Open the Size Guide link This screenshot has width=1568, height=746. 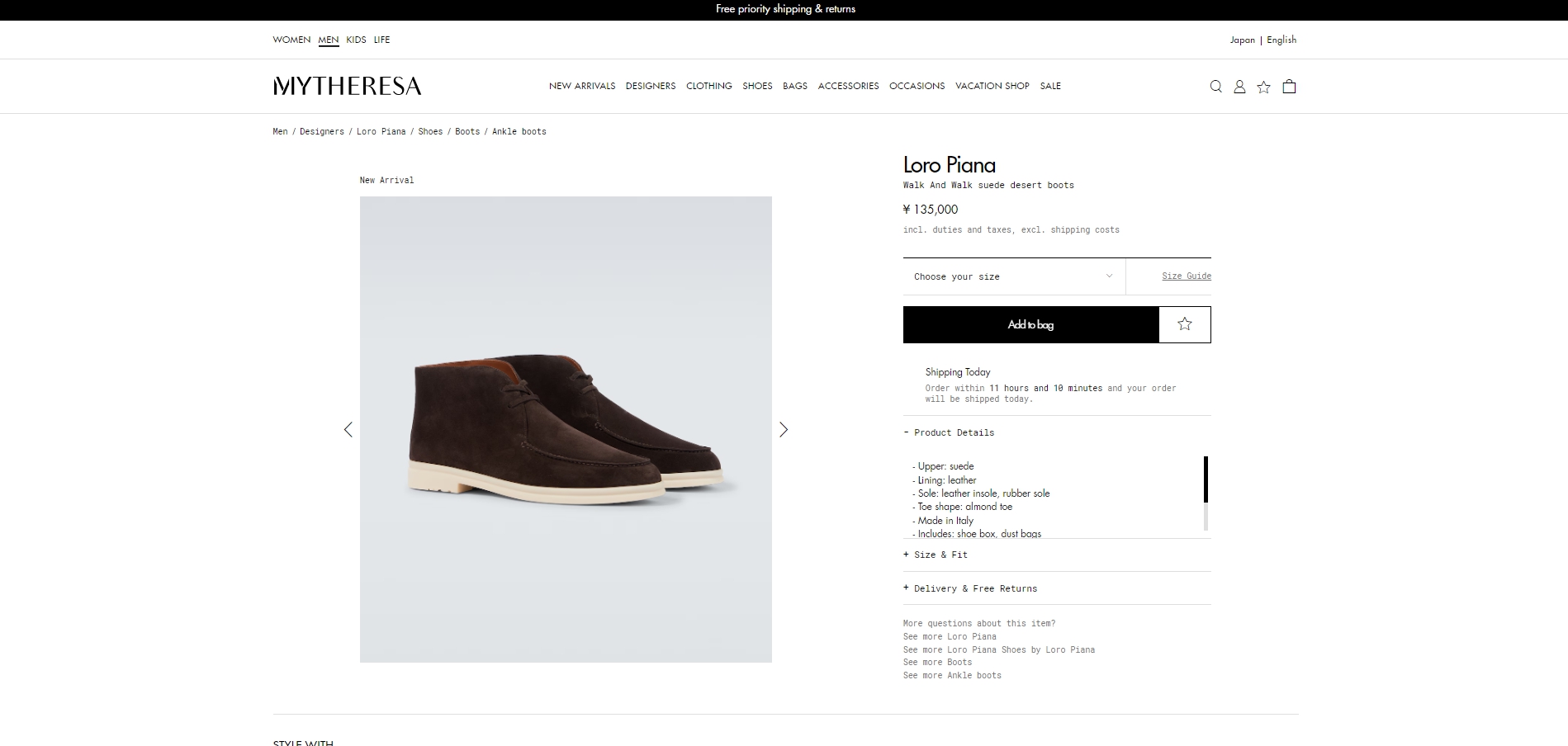[1187, 276]
